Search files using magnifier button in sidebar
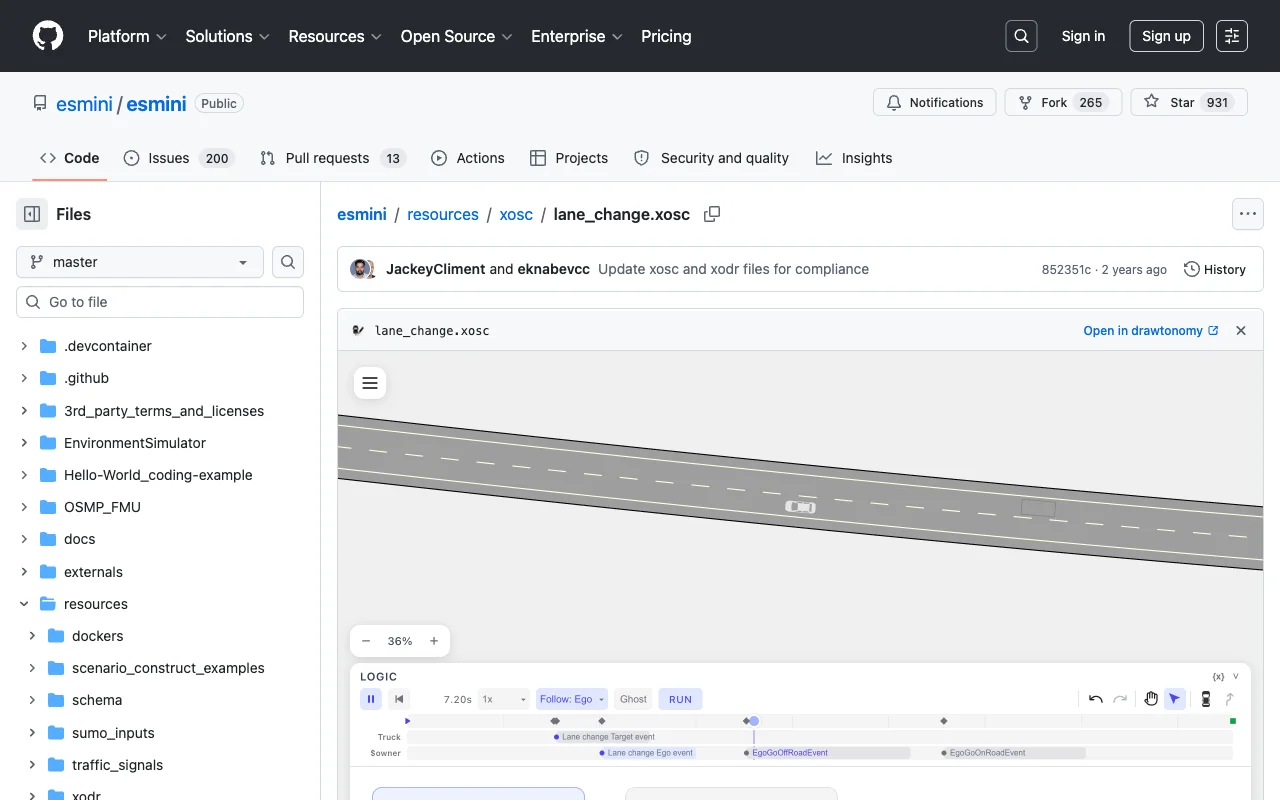The width and height of the screenshot is (1280, 800). pos(288,262)
